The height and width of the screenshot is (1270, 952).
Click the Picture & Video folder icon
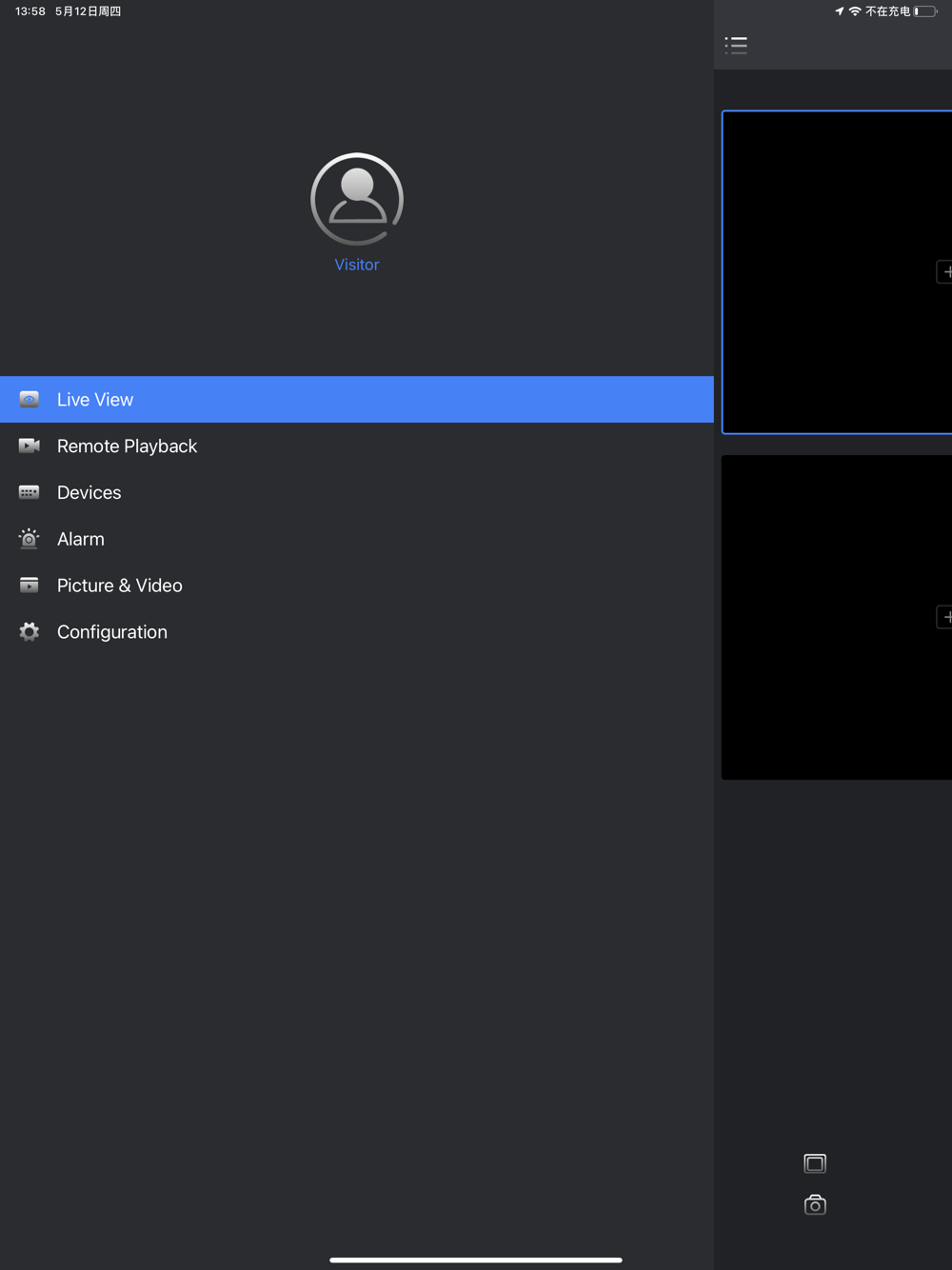30,585
